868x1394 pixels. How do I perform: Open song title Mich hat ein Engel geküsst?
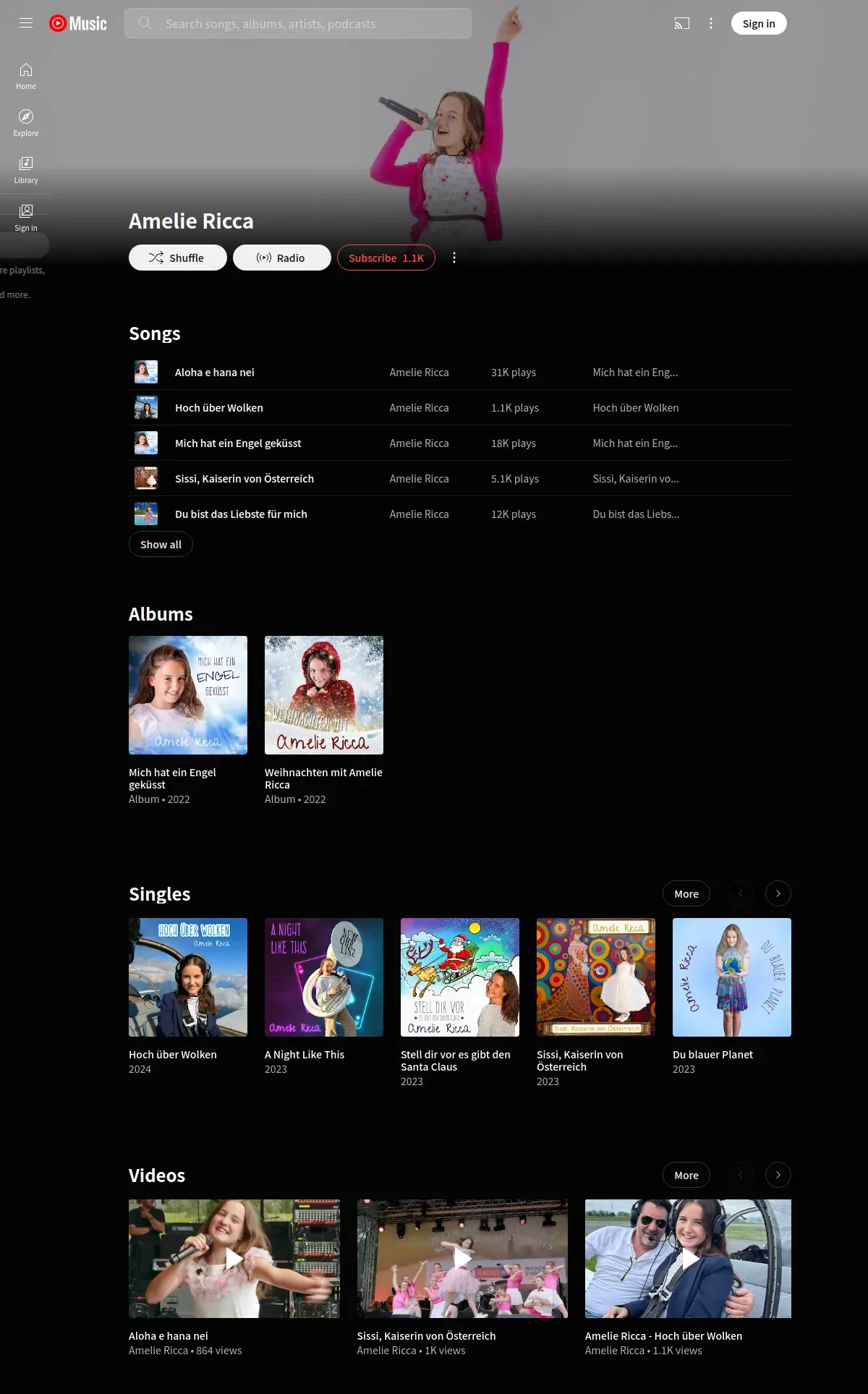pyautogui.click(x=238, y=443)
